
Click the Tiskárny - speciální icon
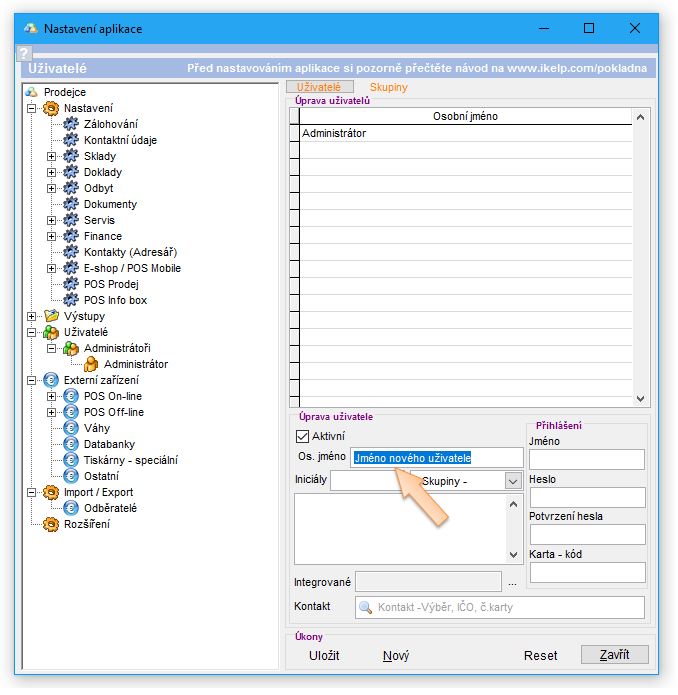(70, 460)
